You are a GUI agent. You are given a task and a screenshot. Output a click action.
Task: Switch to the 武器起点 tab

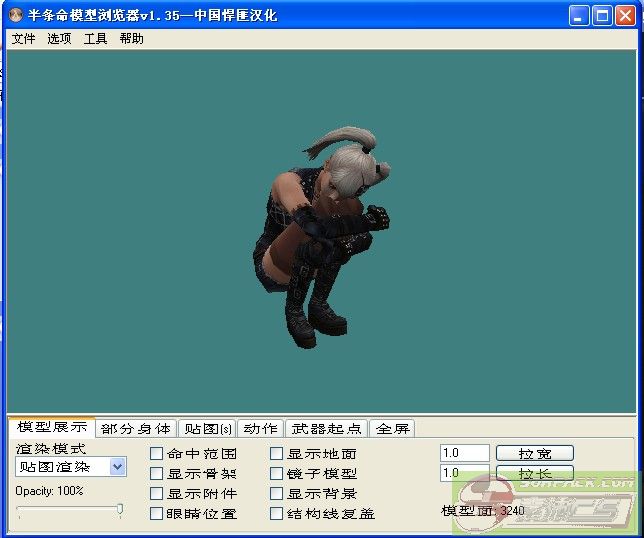click(327, 429)
